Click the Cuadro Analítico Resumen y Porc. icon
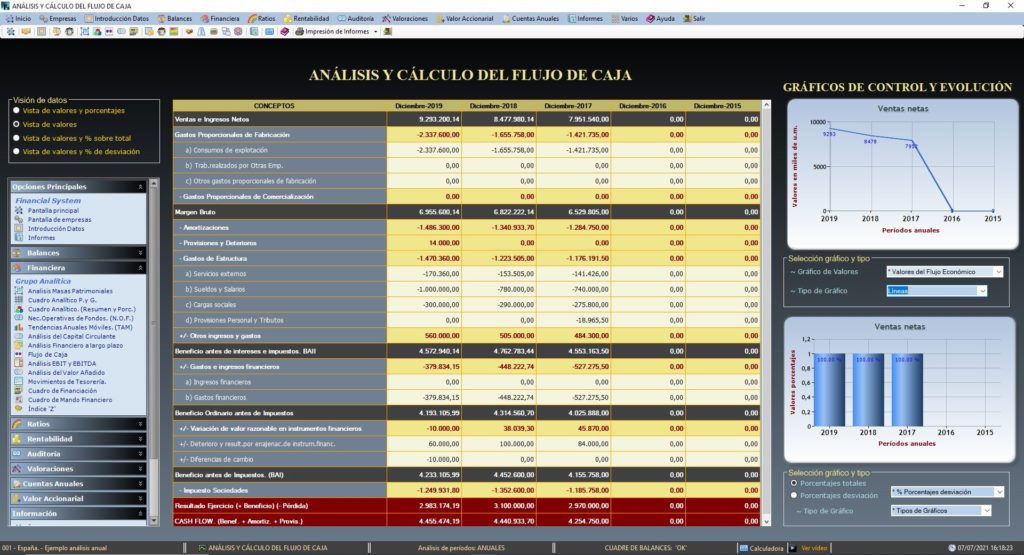This screenshot has height=555, width=1024. pos(18,309)
